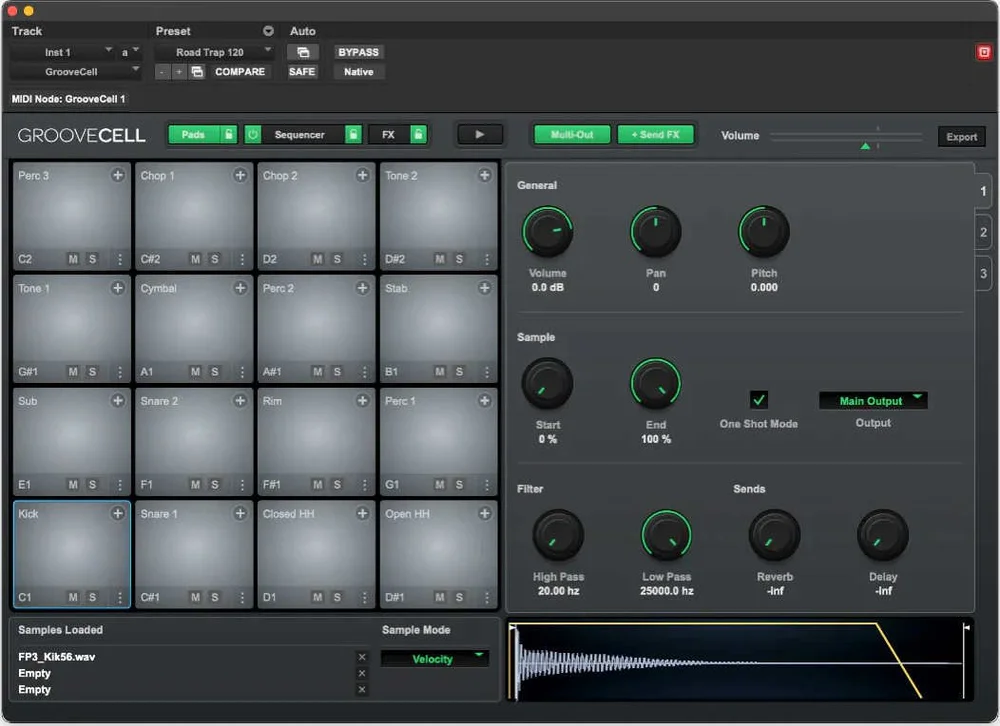Click the lock icon next to Pads
The image size is (1000, 726).
tap(227, 135)
